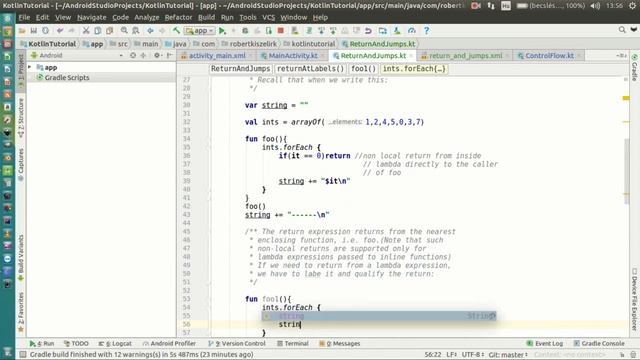Run app with the green play icon
This screenshot has width=640, height=360.
point(222,31)
